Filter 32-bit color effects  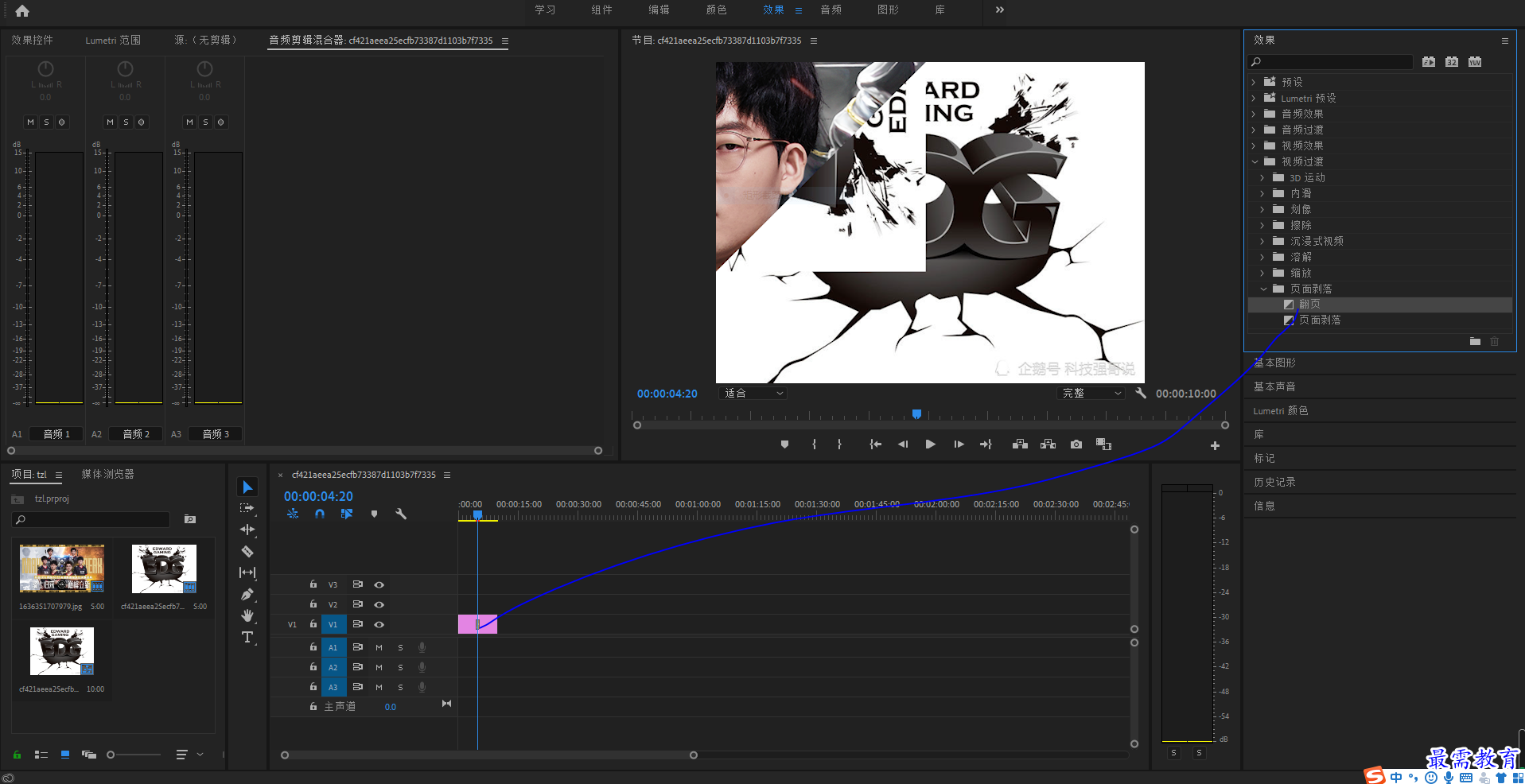tap(1452, 62)
